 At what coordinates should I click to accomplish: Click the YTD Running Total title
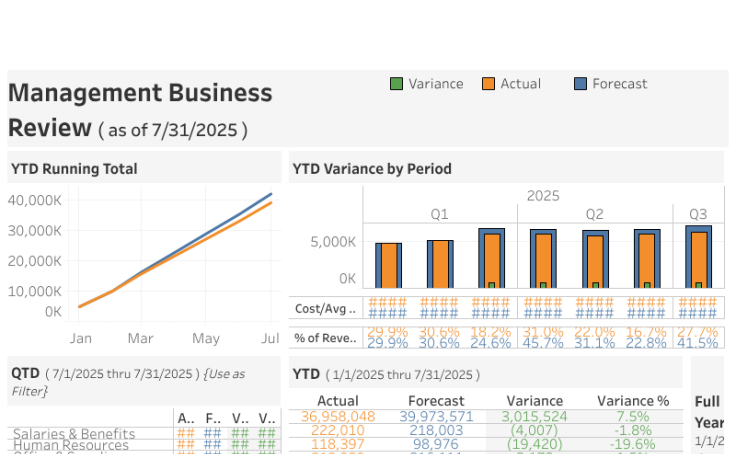pyautogui.click(x=75, y=169)
